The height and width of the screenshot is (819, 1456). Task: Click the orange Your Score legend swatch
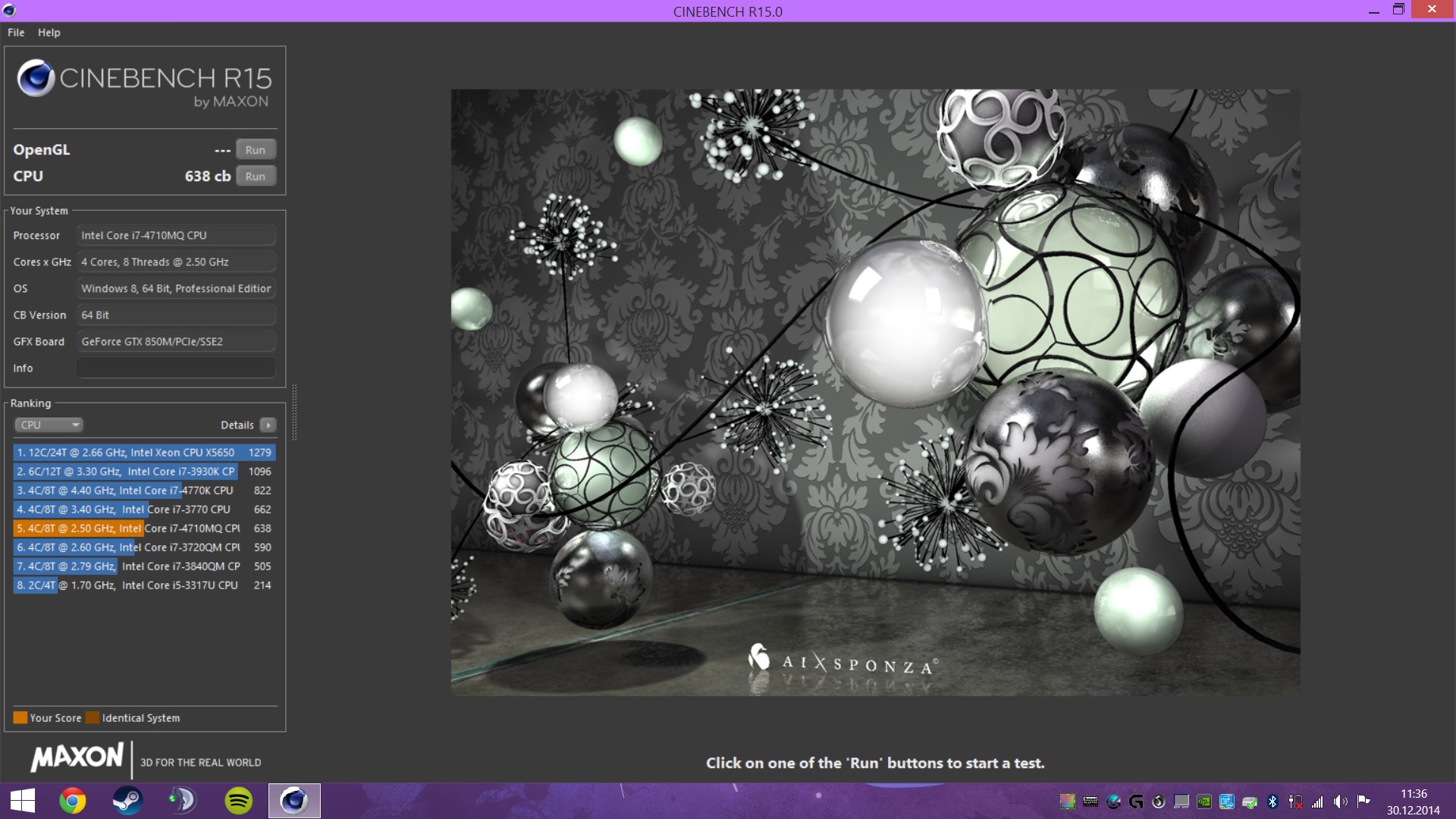[20, 717]
